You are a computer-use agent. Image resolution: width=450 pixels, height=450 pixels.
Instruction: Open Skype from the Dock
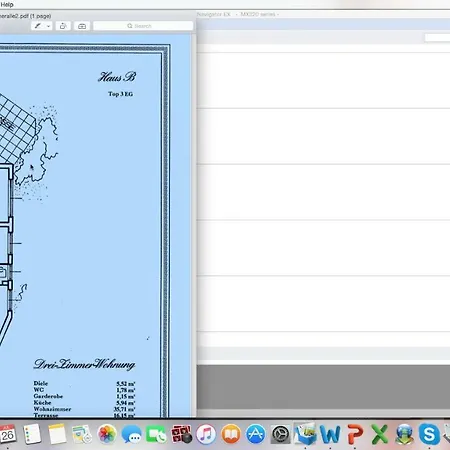pos(429,434)
